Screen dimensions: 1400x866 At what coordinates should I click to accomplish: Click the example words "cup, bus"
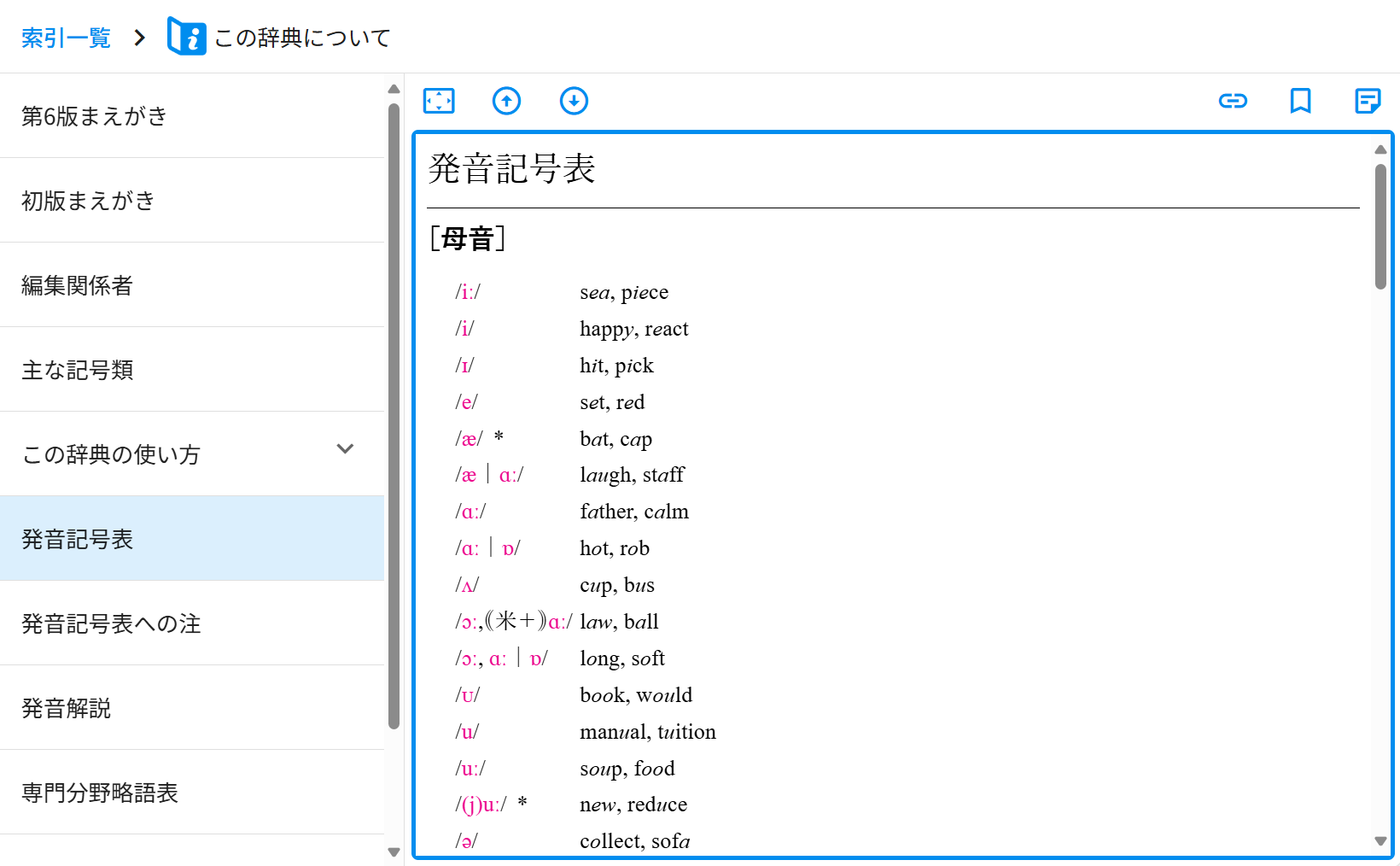coord(617,585)
